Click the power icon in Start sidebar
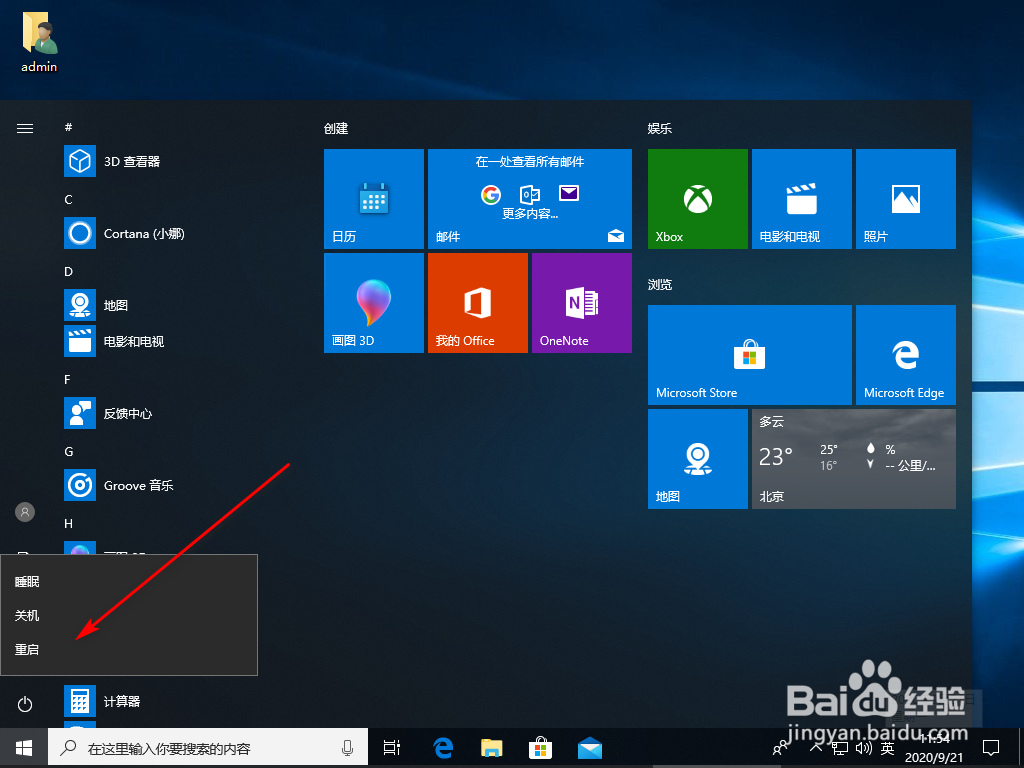This screenshot has height=768, width=1024. [25, 704]
